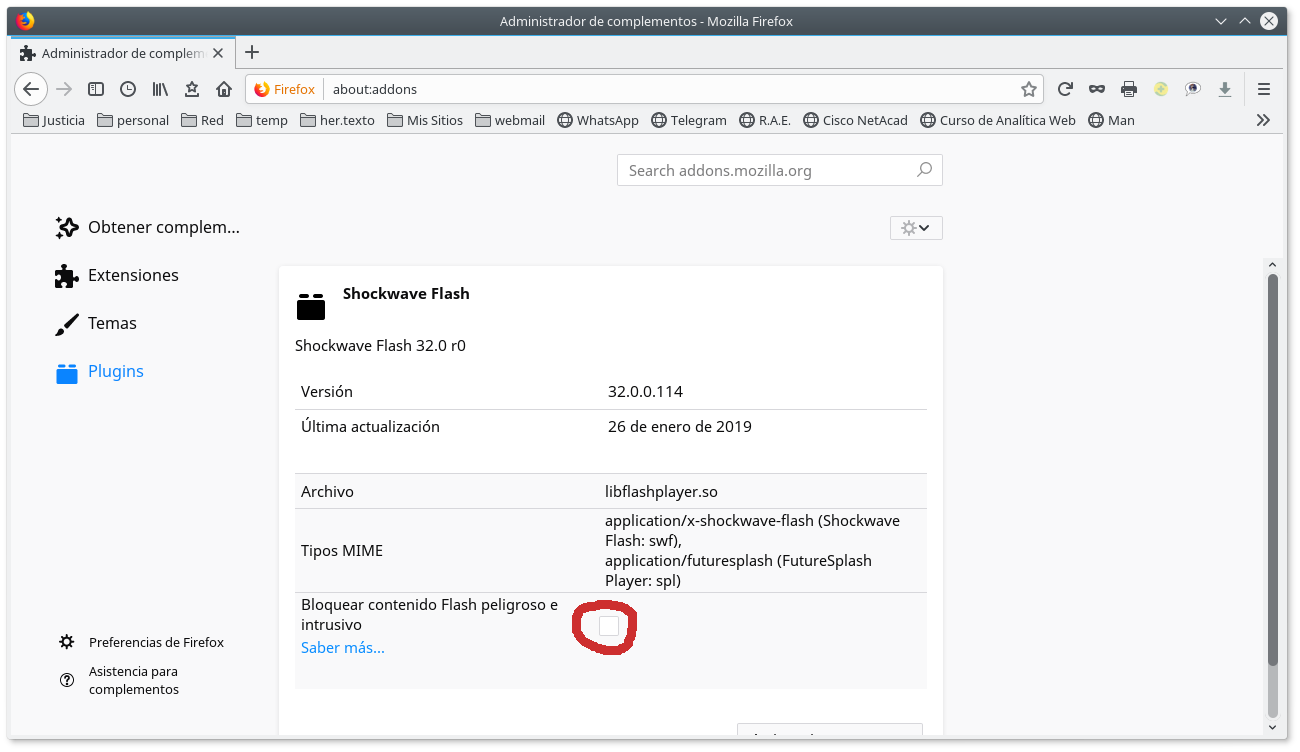Open the Saber más link
This screenshot has width=1300, height=752.
coord(342,647)
